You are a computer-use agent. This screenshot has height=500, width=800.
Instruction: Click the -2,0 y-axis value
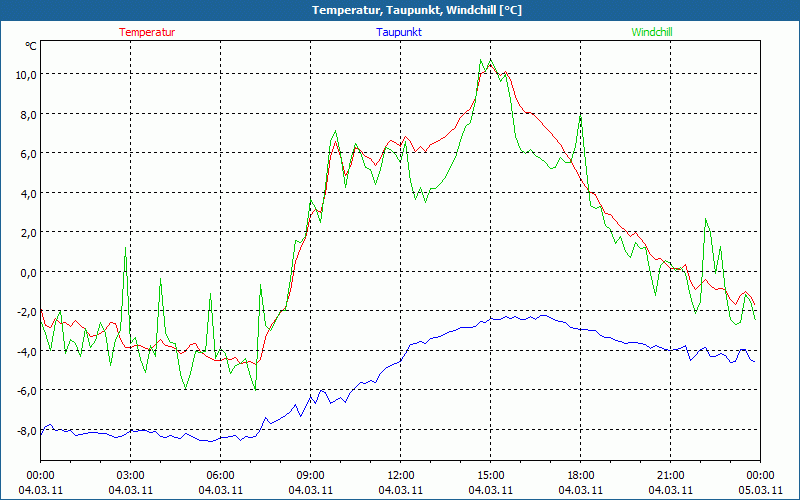click(27, 312)
